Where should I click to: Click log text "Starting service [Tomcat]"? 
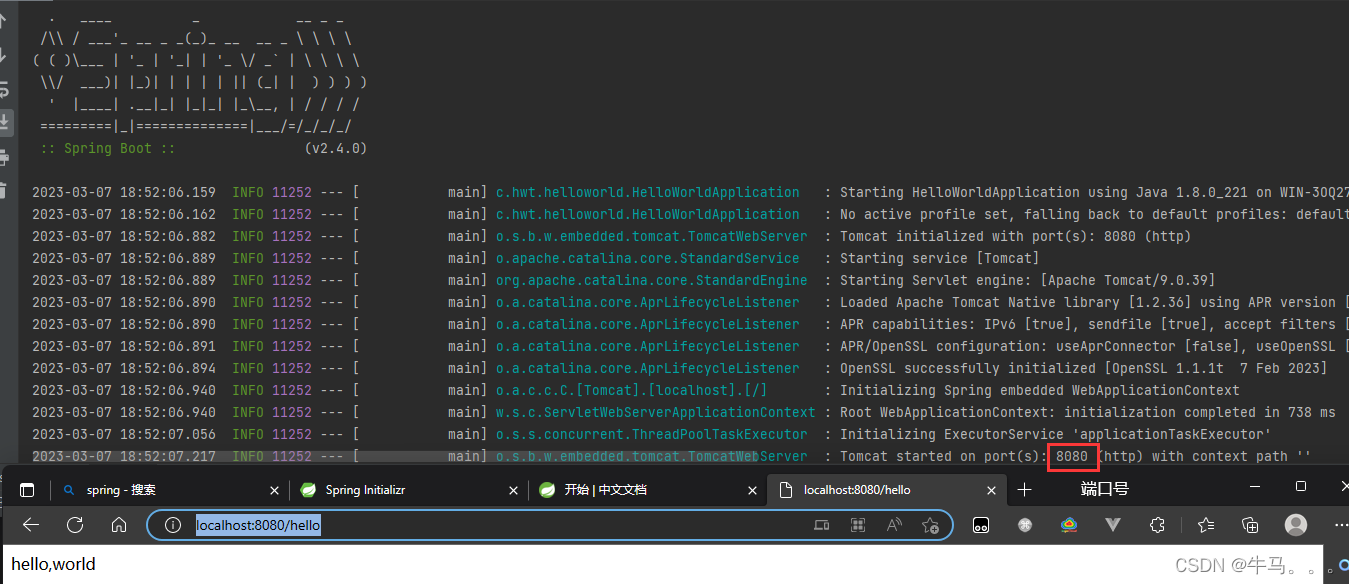pos(939,258)
